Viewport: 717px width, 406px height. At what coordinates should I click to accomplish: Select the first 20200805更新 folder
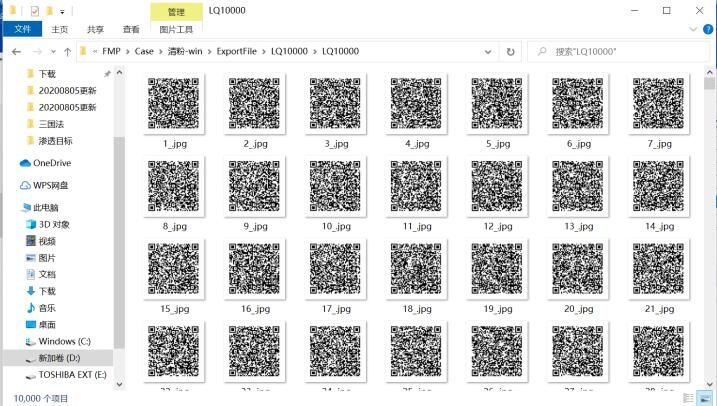pyautogui.click(x=67, y=91)
